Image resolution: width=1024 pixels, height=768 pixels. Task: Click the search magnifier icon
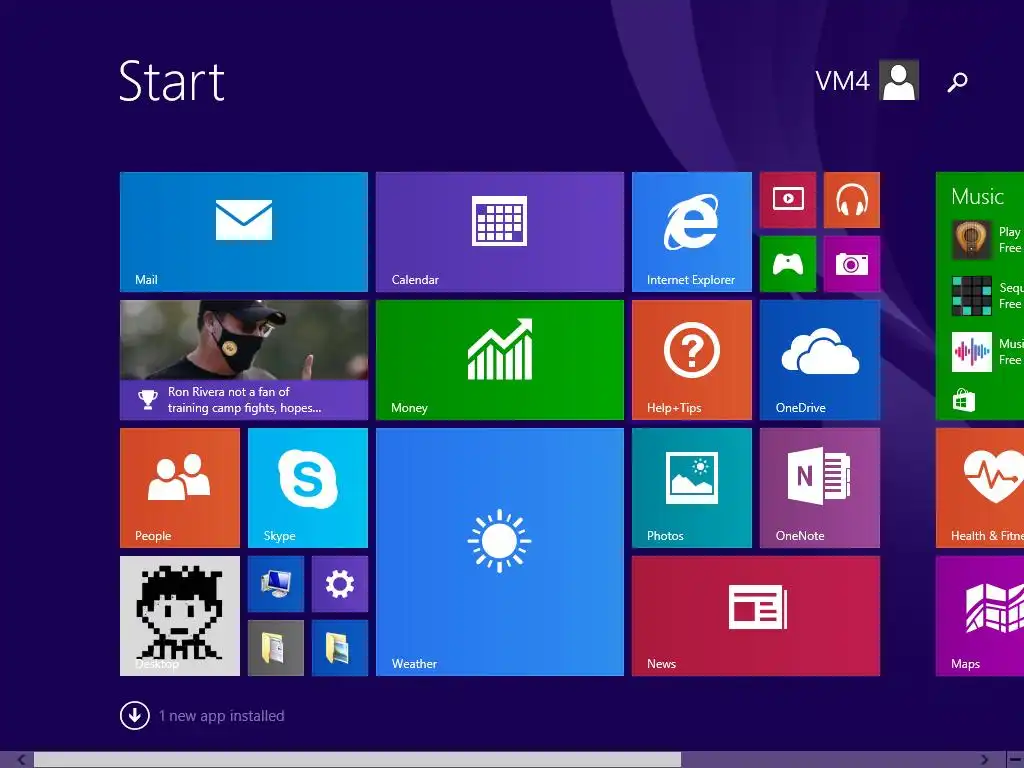click(957, 82)
